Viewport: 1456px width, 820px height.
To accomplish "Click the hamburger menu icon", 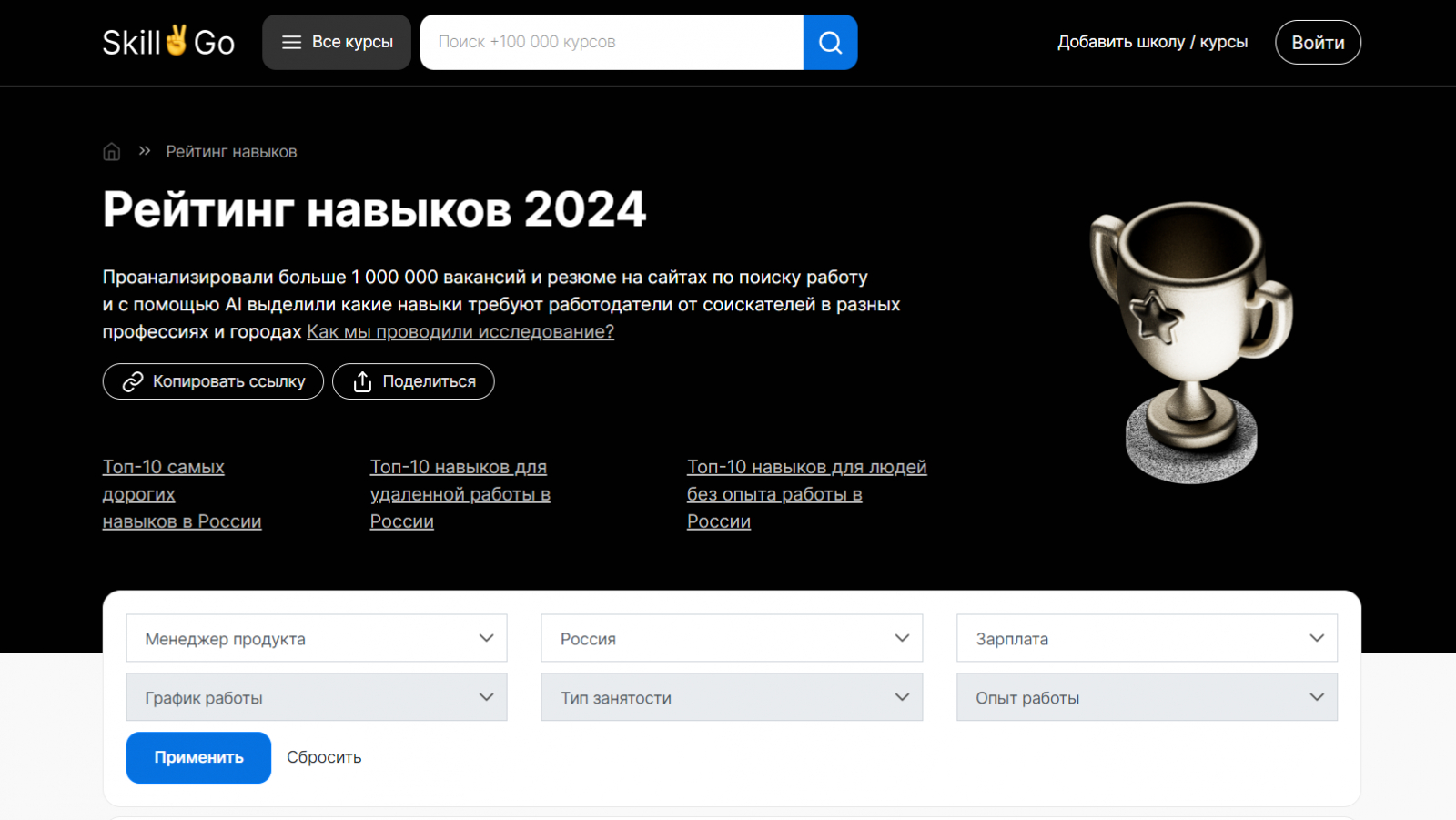I will pyautogui.click(x=291, y=42).
